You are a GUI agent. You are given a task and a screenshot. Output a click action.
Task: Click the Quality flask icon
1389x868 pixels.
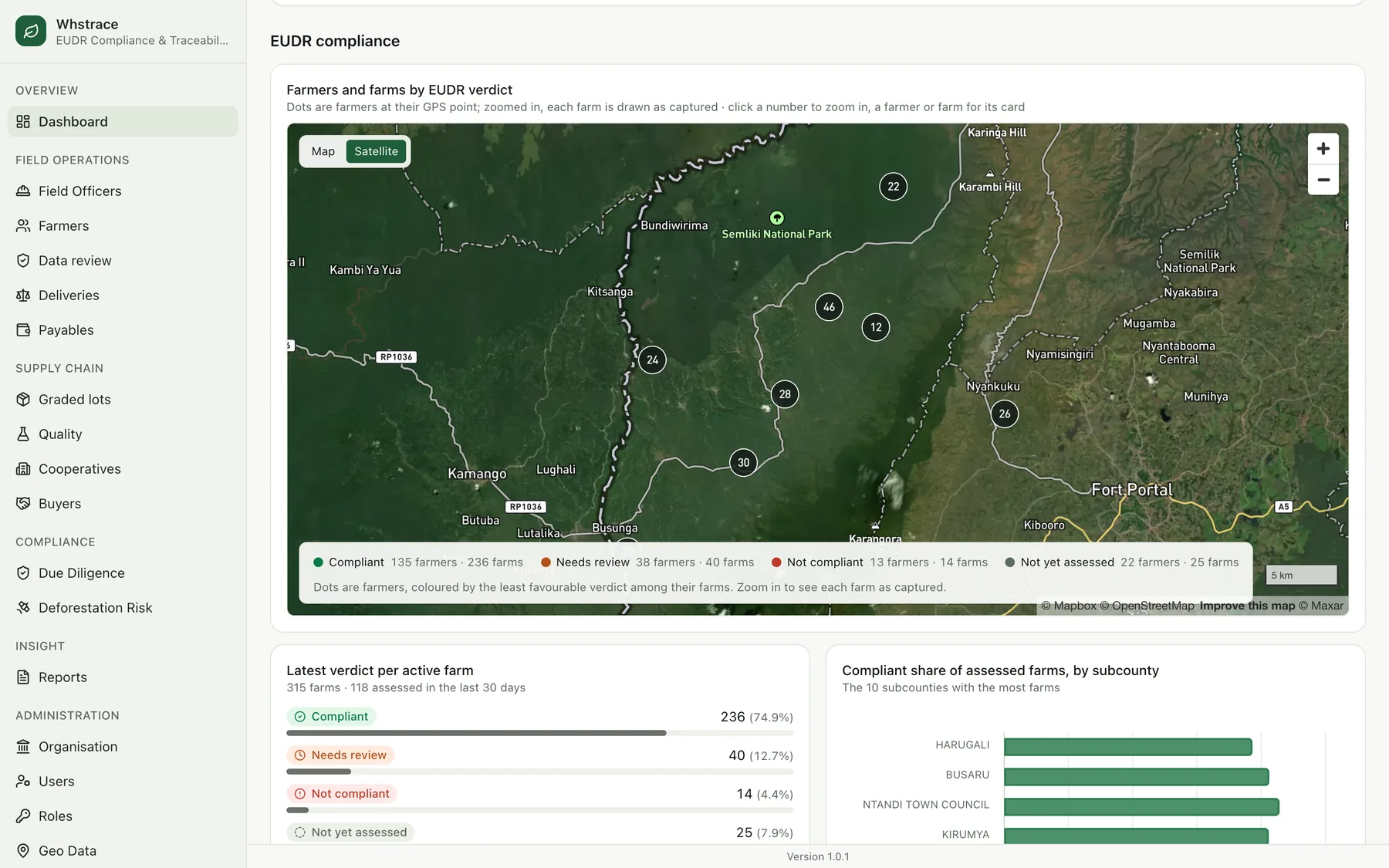(23, 434)
